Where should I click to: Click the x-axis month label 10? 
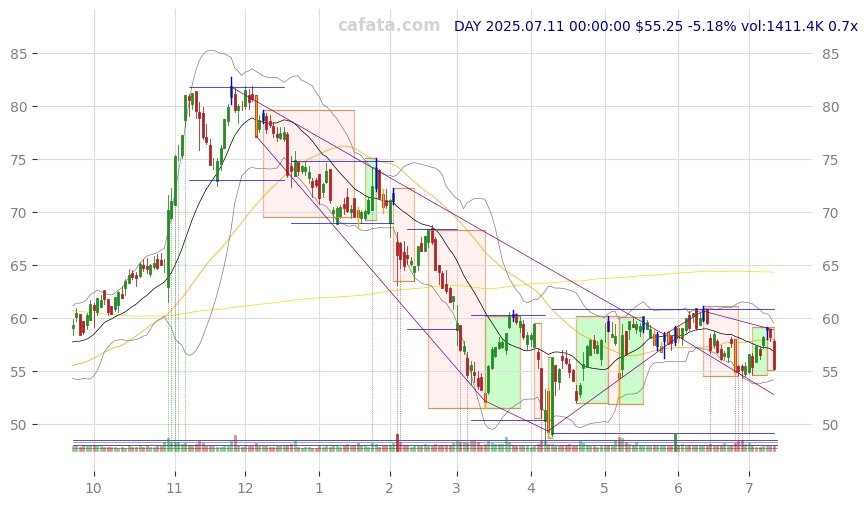[x=94, y=488]
